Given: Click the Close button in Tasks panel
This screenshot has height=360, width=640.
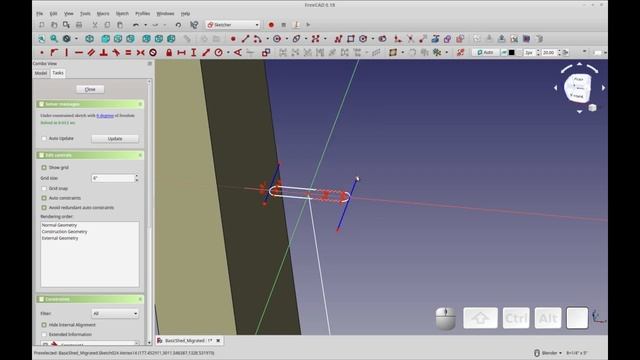Looking at the screenshot, I should click(90, 89).
